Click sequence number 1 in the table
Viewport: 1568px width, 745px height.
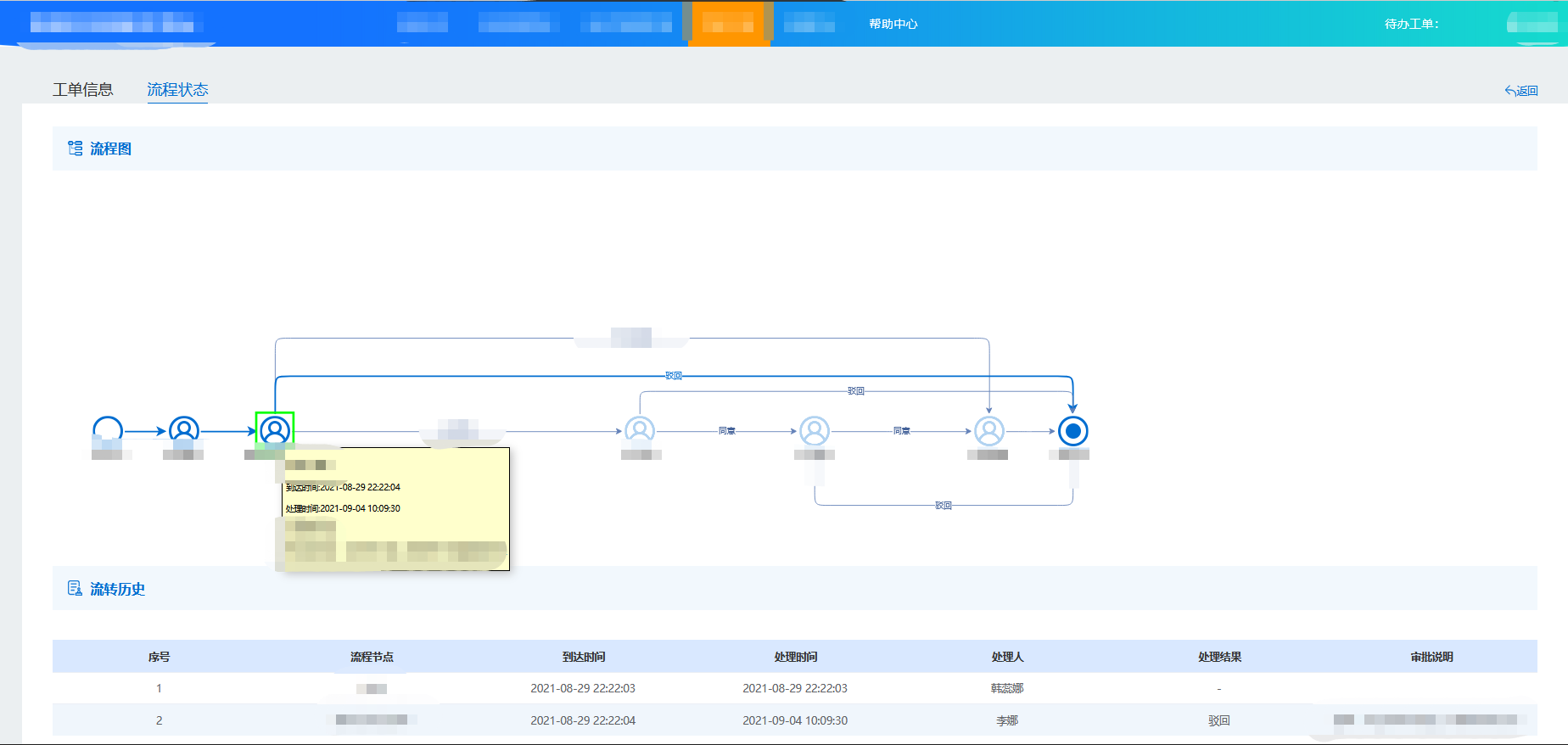(x=159, y=688)
